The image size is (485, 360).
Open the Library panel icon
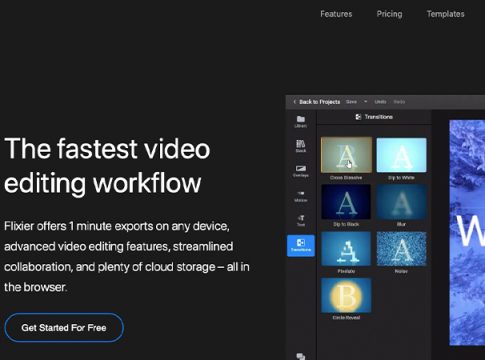click(x=301, y=121)
